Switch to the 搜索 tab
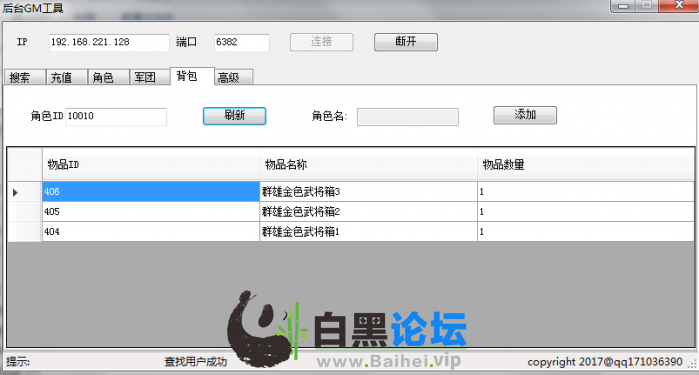 click(25, 77)
